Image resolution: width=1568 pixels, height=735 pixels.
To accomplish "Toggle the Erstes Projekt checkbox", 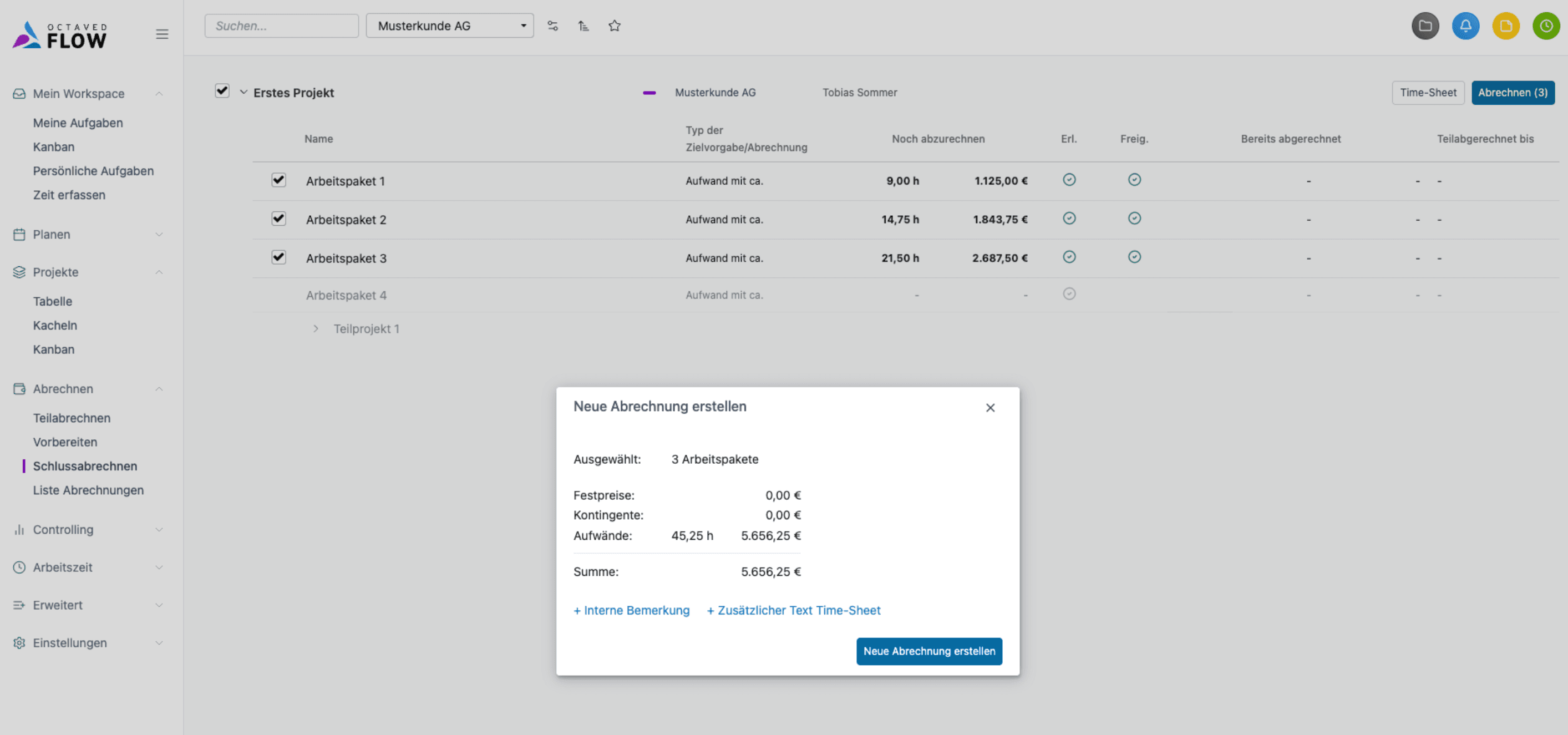I will (x=222, y=92).
